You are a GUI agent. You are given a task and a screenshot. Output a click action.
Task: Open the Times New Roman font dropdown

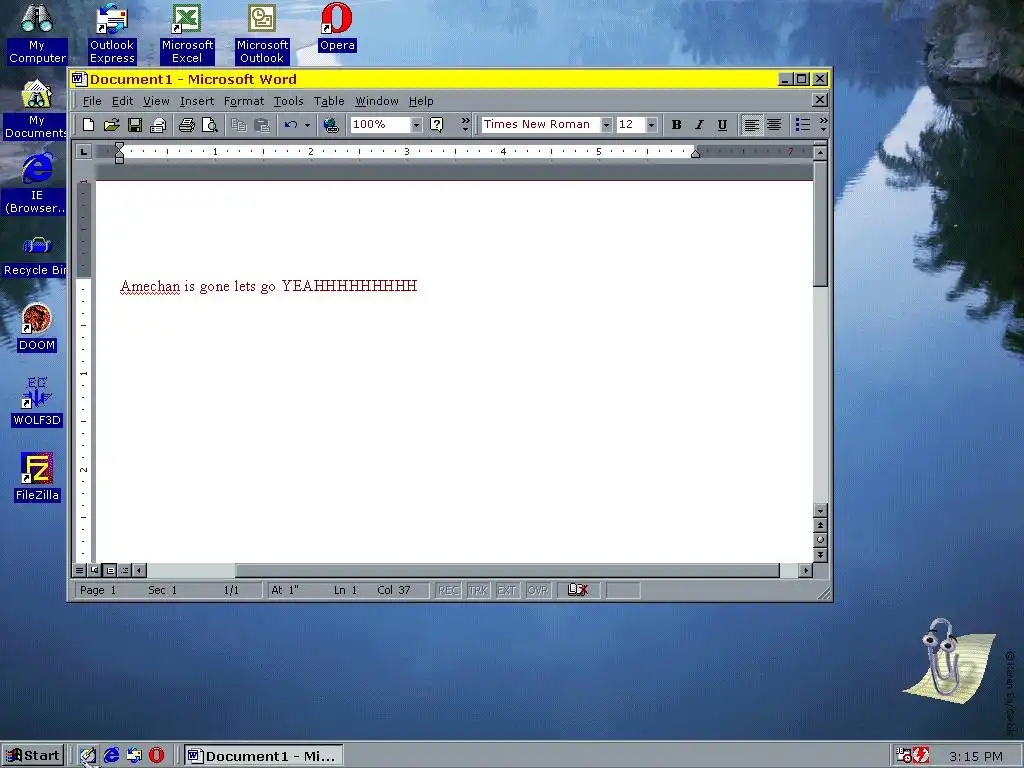(607, 125)
